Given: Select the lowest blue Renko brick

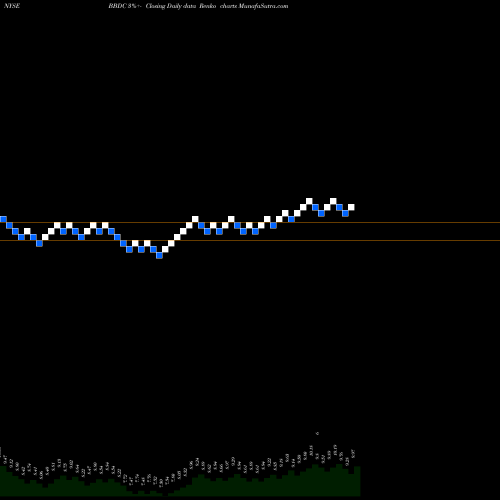Looking at the screenshot, I should pyautogui.click(x=159, y=255).
